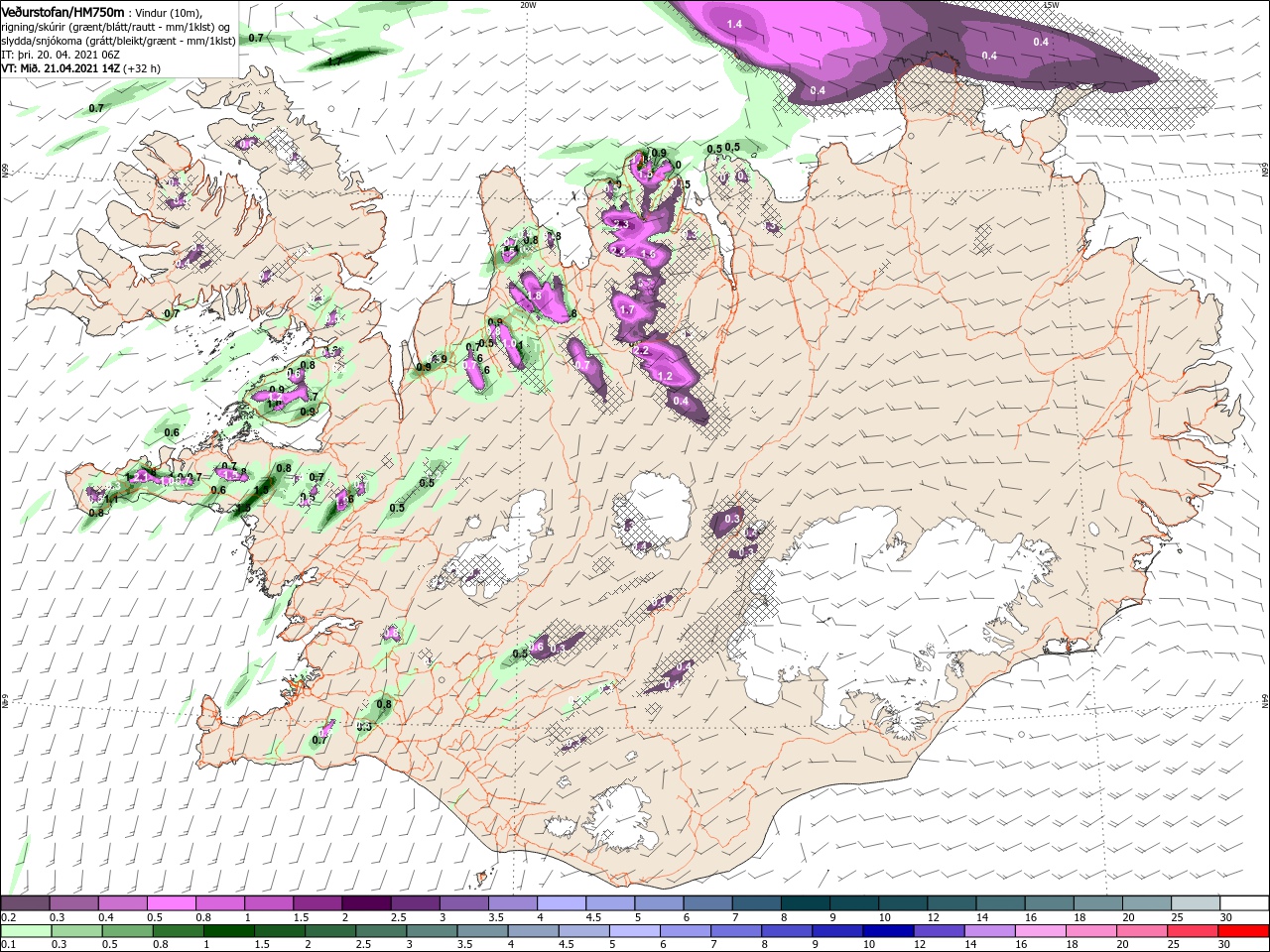Pick the pale green rain swatch labeled 0.1
The height and width of the screenshot is (952, 1270).
click(x=26, y=930)
